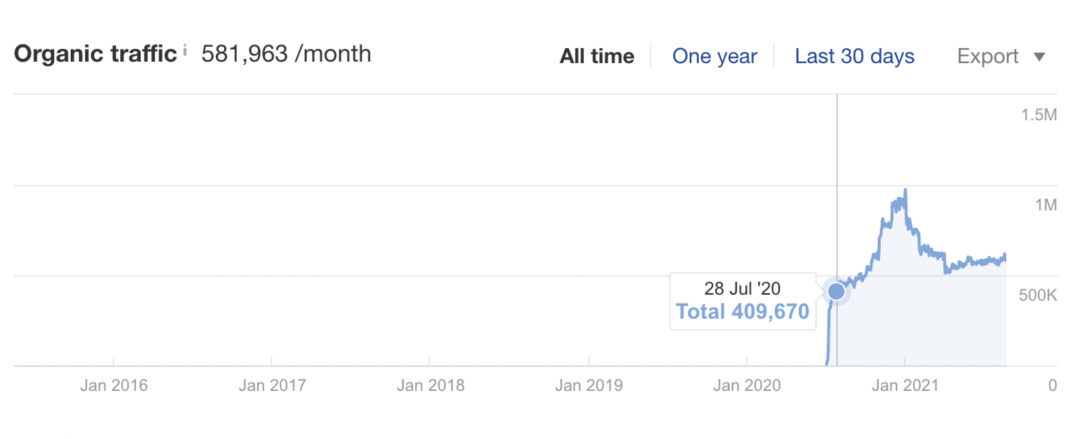Image resolution: width=1080 pixels, height=439 pixels.
Task: Show Last 30 days data
Action: point(855,56)
